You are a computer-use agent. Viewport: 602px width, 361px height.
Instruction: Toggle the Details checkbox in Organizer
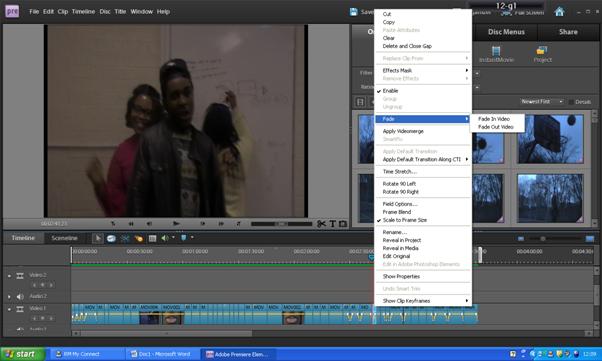click(x=571, y=102)
